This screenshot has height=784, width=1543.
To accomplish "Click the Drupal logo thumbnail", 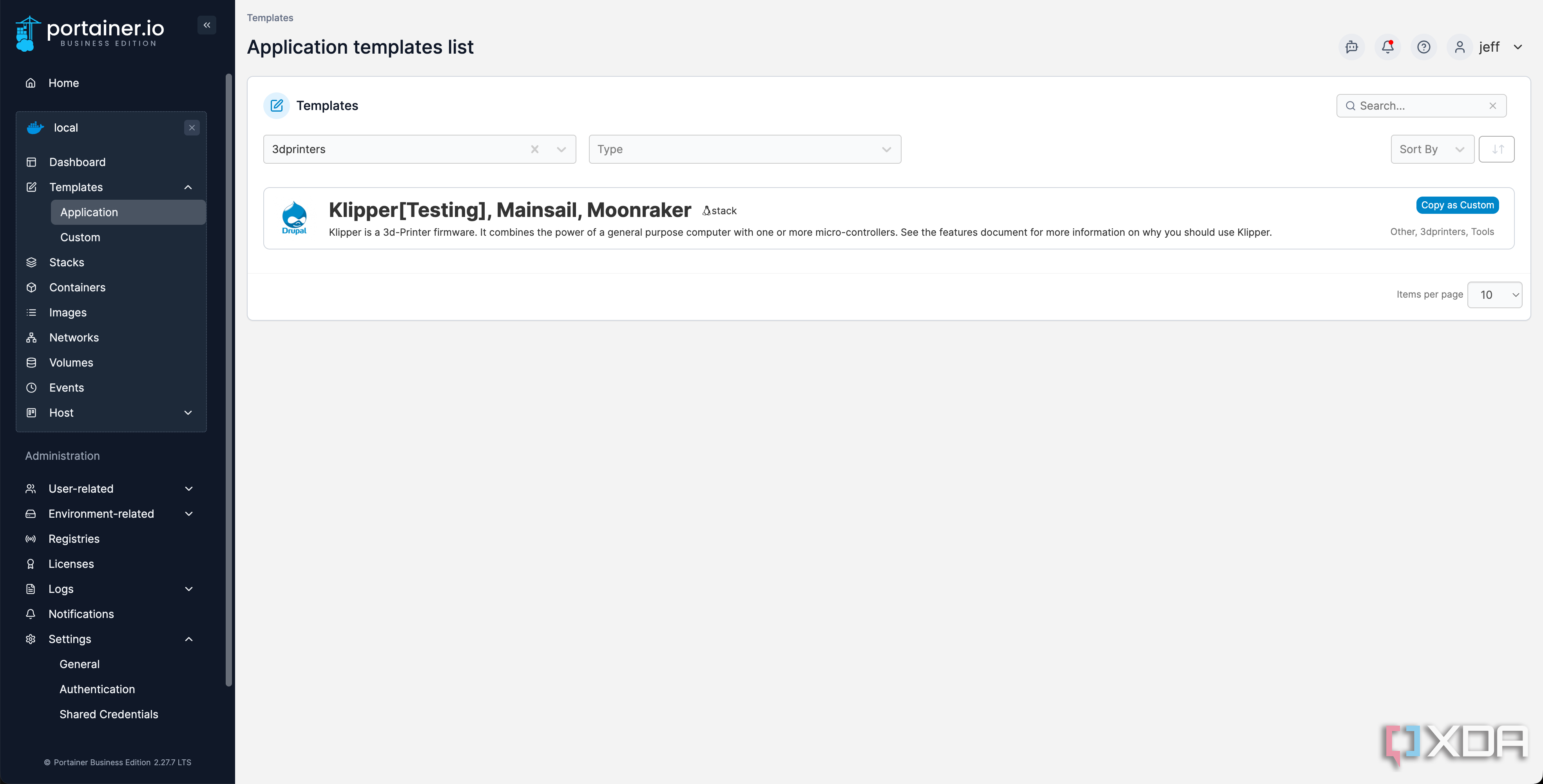I will (x=294, y=219).
